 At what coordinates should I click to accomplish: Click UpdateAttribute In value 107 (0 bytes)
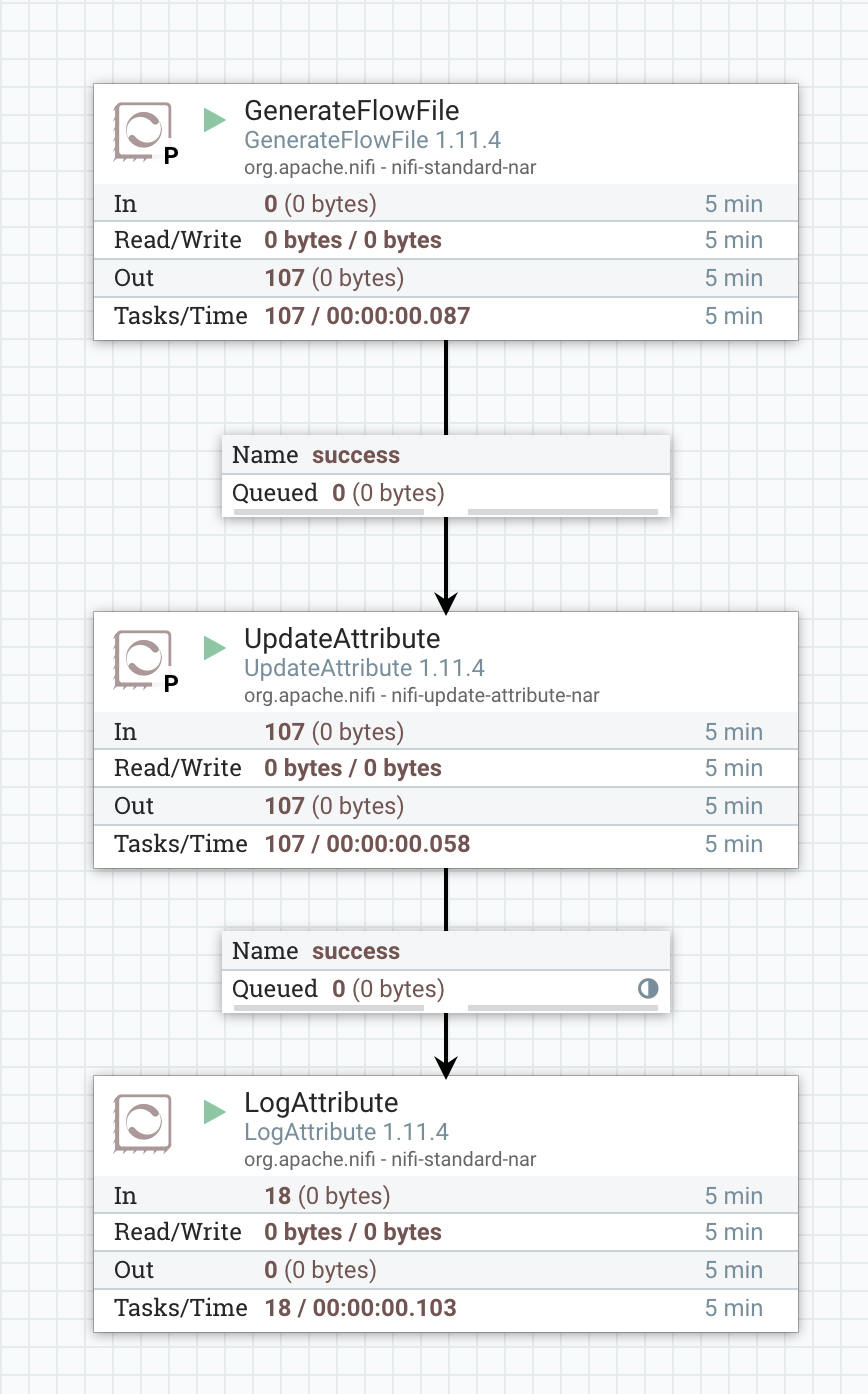point(334,732)
